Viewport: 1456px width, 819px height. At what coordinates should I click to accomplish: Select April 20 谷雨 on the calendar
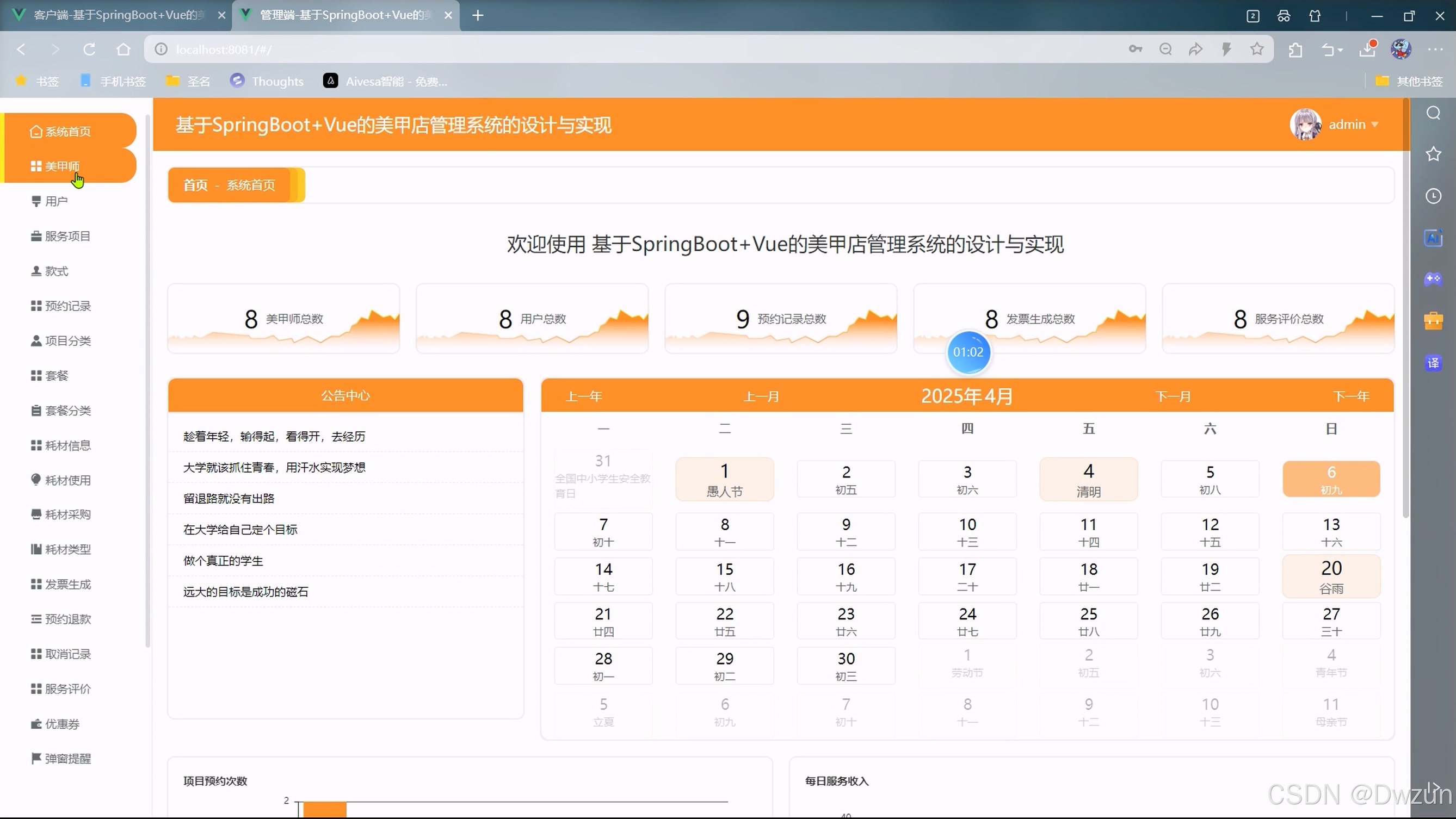(x=1330, y=576)
